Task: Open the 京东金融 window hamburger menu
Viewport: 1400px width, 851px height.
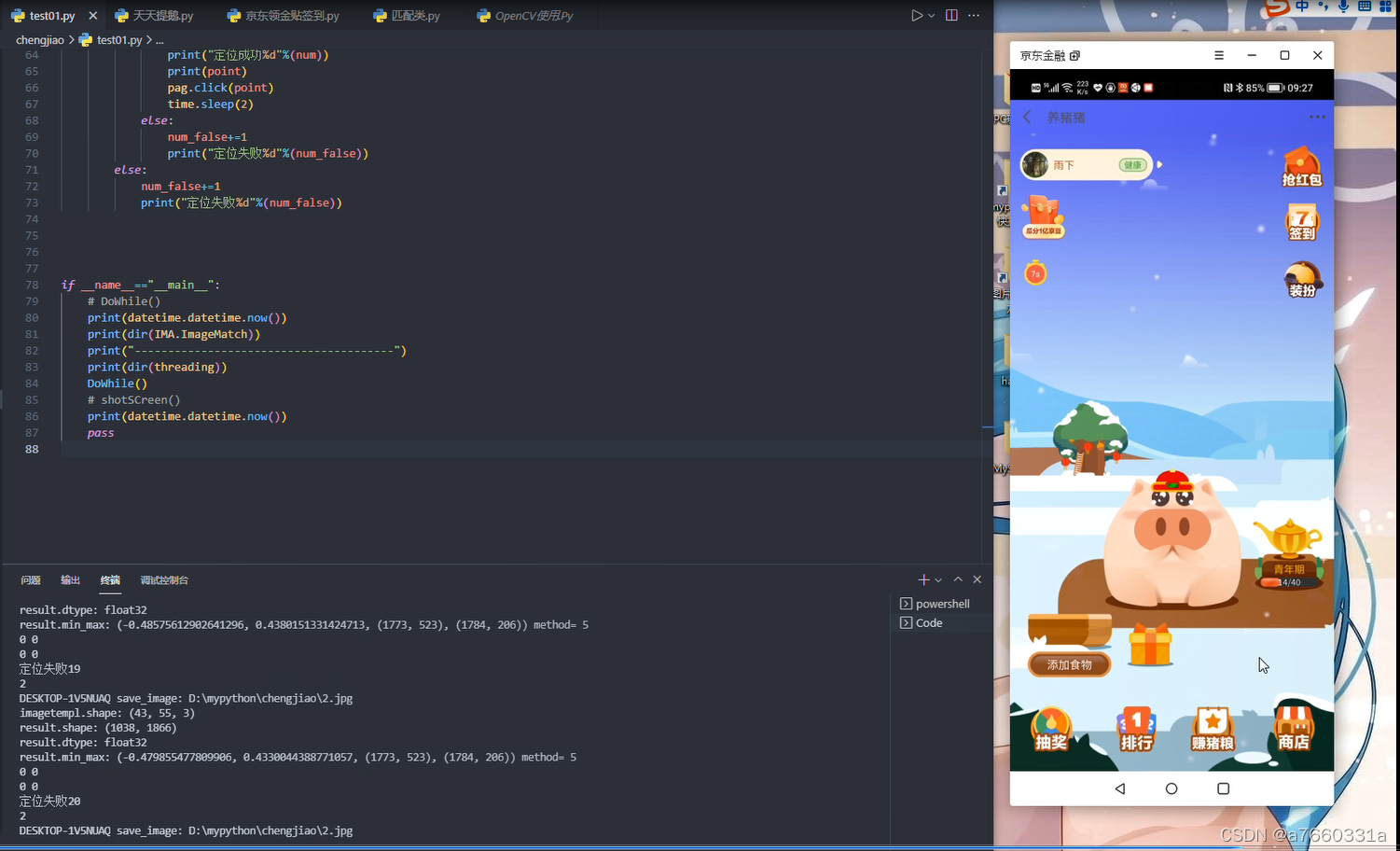Action: (1219, 55)
